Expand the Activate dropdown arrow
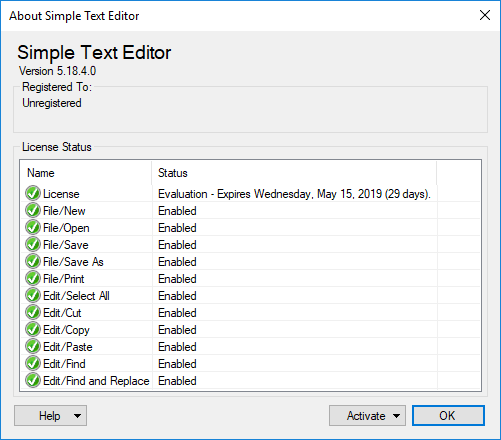501x440 pixels. point(396,416)
